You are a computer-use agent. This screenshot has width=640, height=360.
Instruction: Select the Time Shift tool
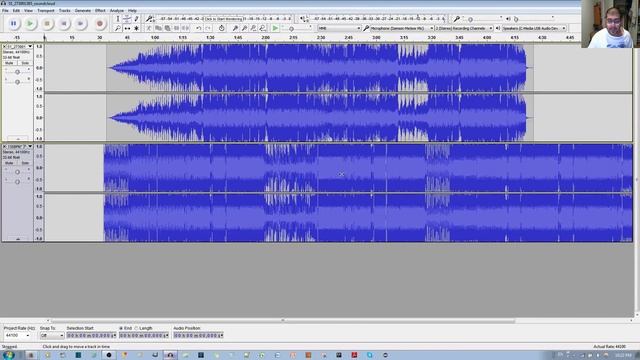[x=127, y=28]
